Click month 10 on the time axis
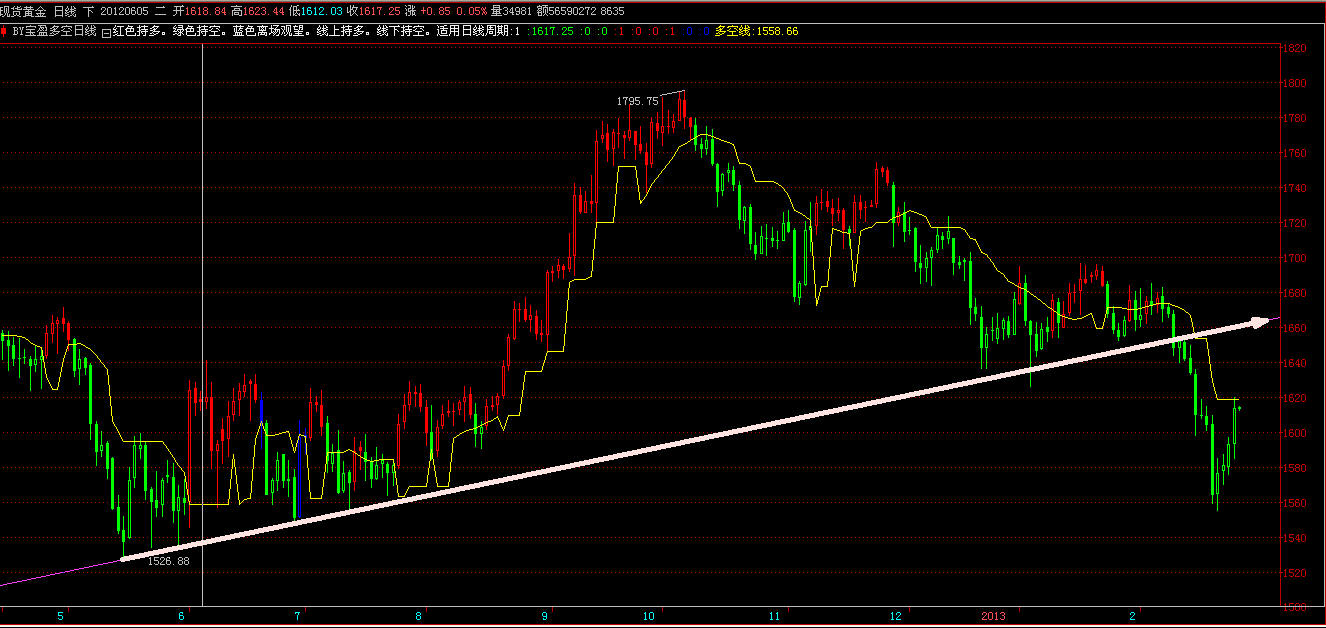Viewport: 1326px width, 628px height. [648, 617]
